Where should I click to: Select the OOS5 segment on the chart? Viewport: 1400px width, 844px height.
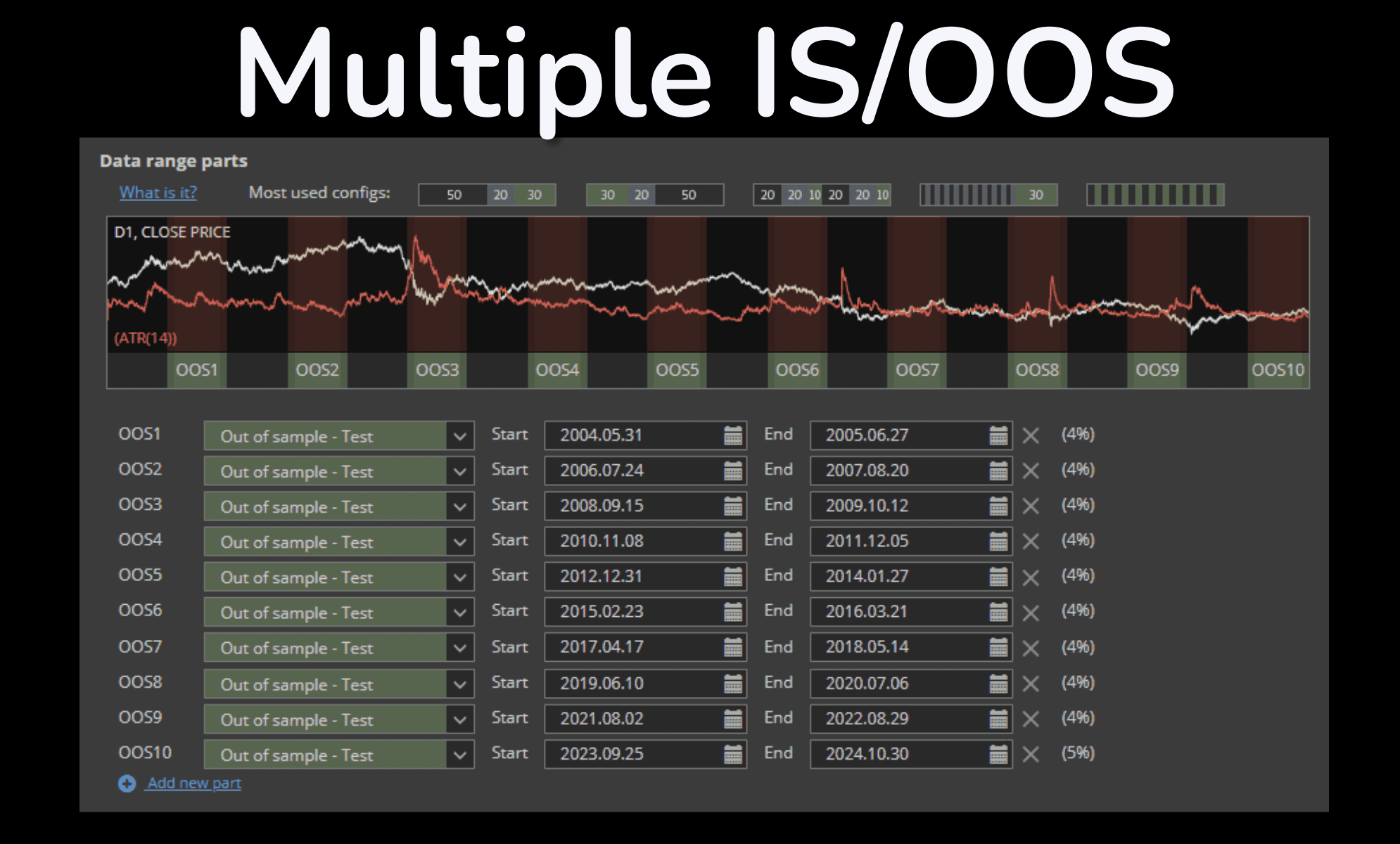(x=677, y=370)
